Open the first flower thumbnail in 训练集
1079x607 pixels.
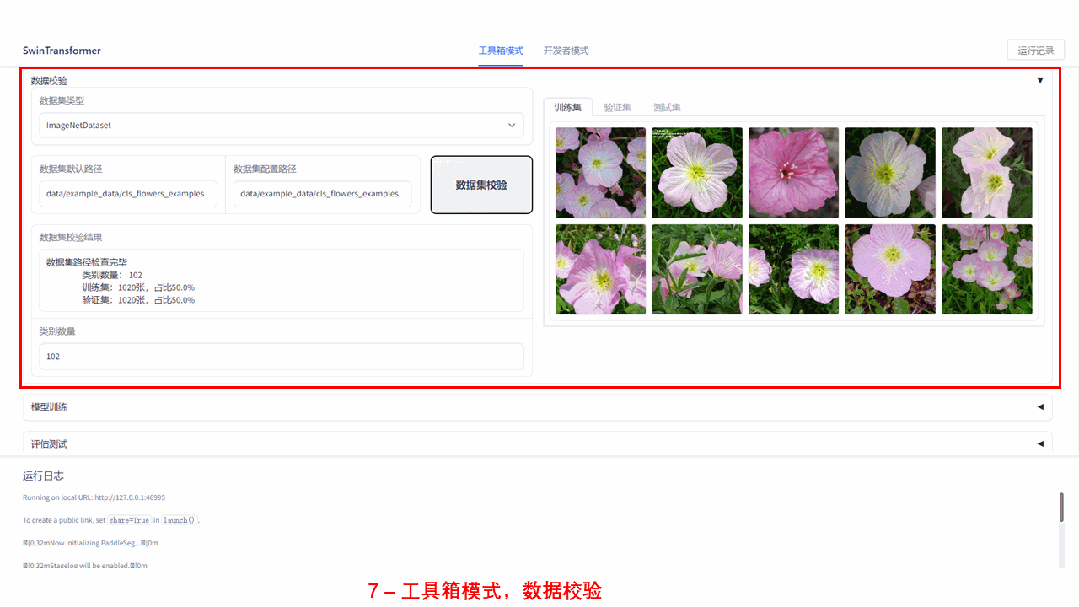tap(600, 172)
